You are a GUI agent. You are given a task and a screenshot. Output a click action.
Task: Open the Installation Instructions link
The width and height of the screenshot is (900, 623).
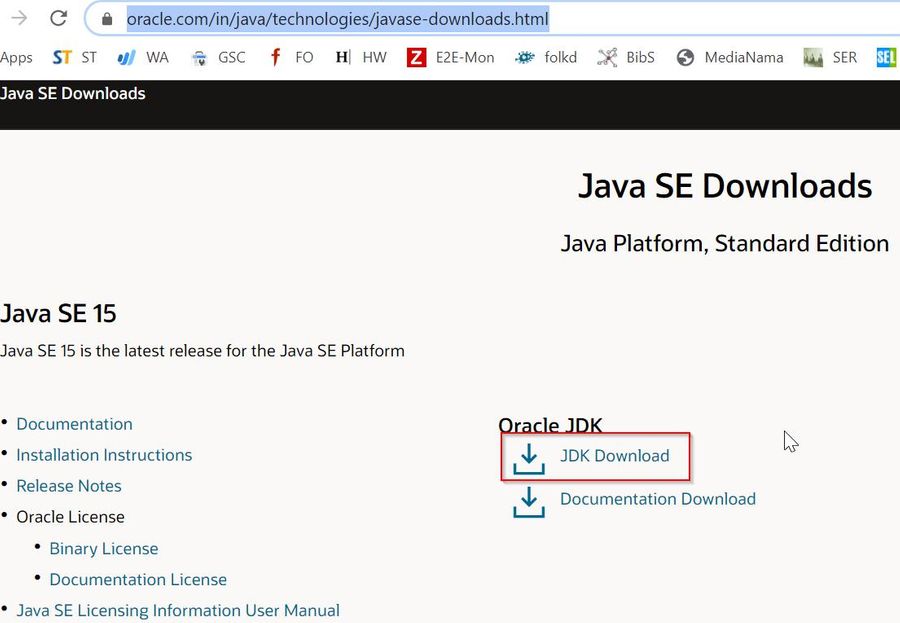(x=104, y=455)
